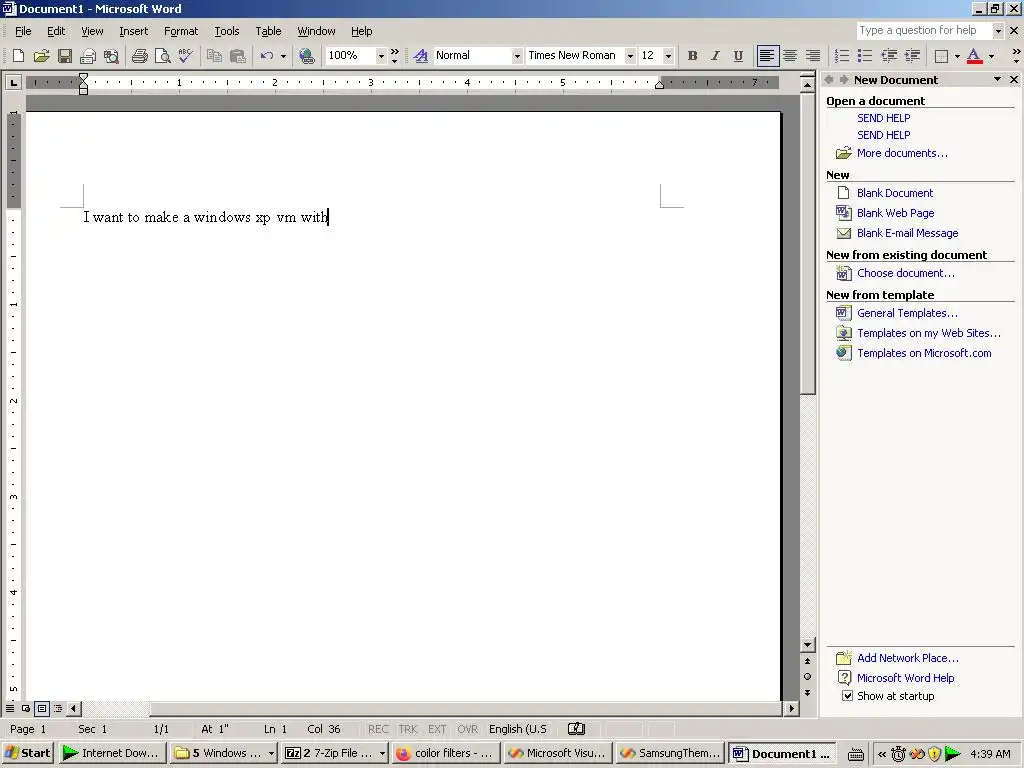Save the document with the floppy disk icon
This screenshot has width=1024, height=768.
point(65,56)
